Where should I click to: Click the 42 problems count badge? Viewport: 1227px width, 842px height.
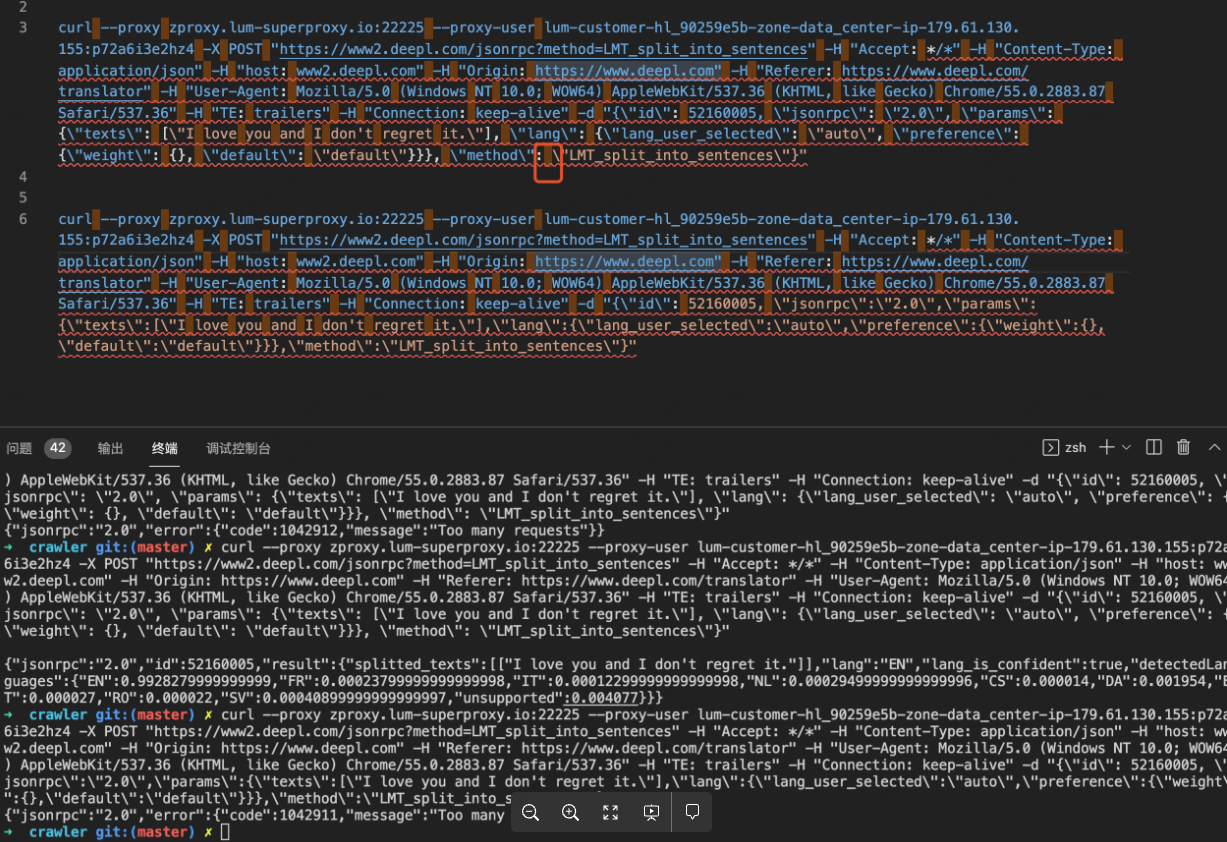pos(58,448)
